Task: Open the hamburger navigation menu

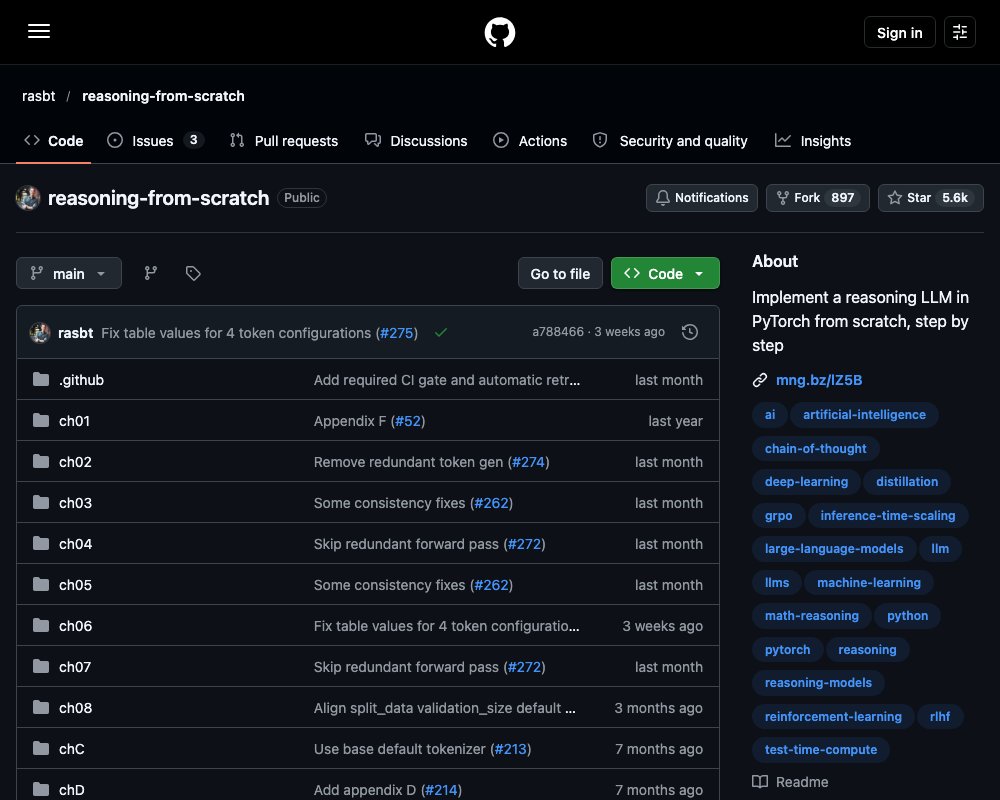Action: point(39,31)
